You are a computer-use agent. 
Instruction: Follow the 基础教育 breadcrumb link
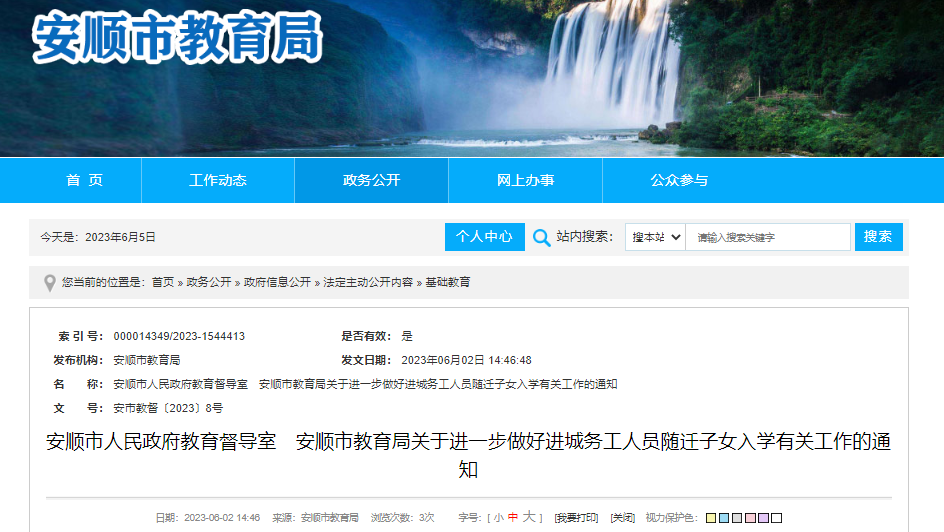[447, 282]
